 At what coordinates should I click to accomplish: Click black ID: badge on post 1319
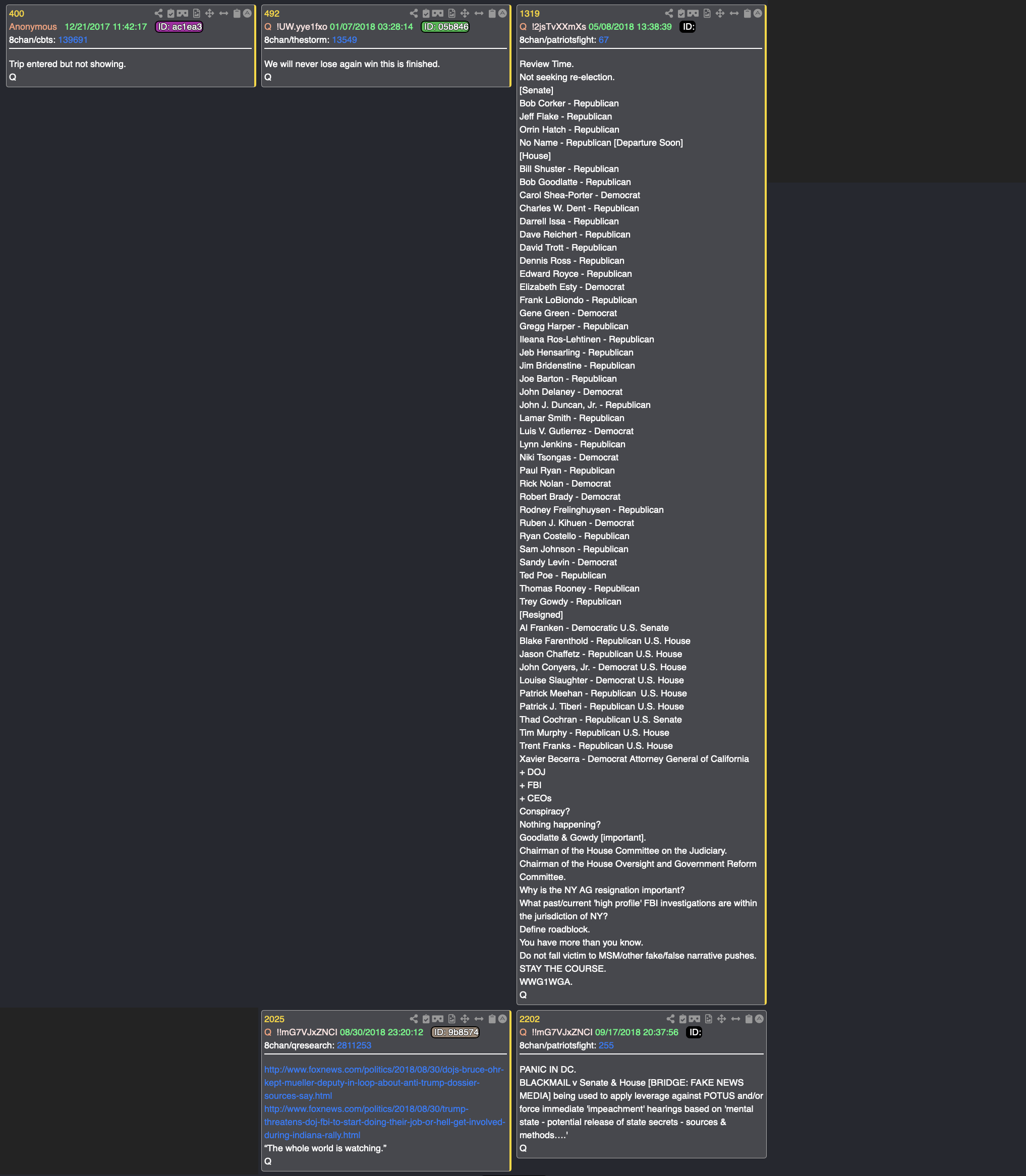pyautogui.click(x=688, y=27)
